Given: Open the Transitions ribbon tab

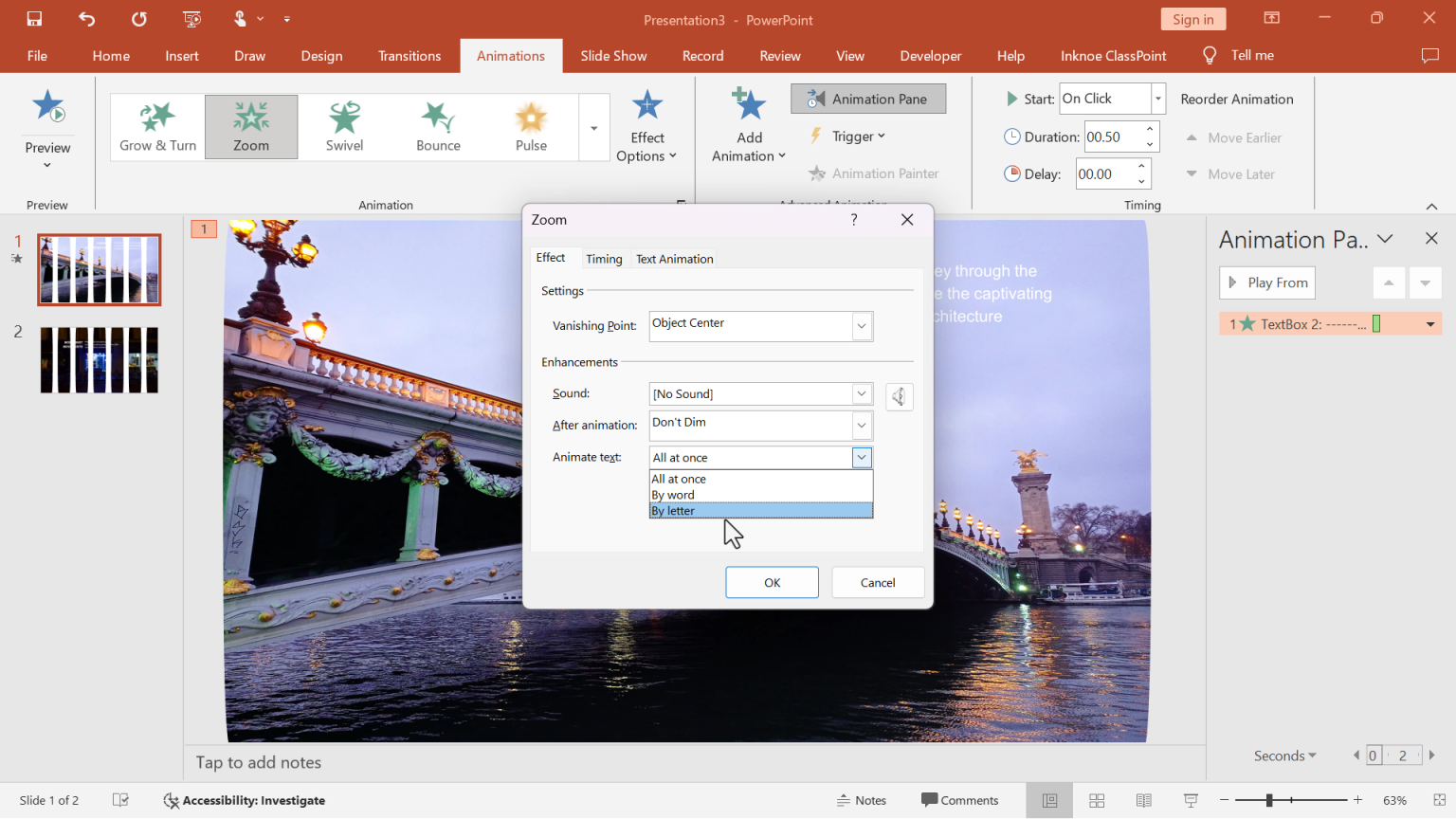Looking at the screenshot, I should [x=409, y=55].
